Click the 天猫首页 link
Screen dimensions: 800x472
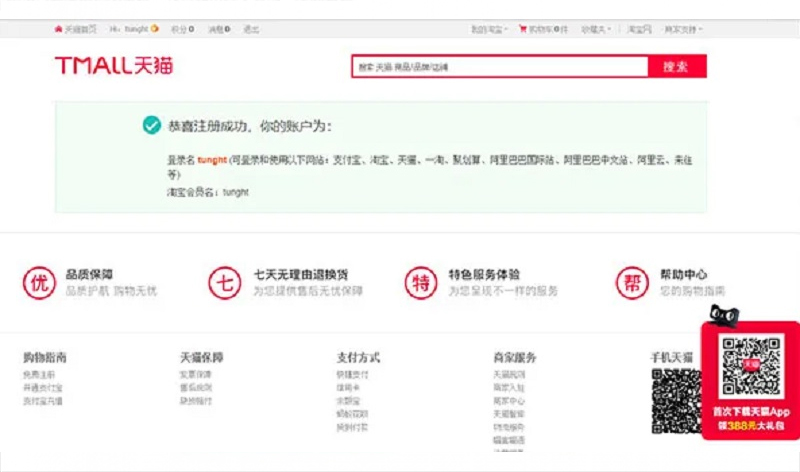pos(80,29)
